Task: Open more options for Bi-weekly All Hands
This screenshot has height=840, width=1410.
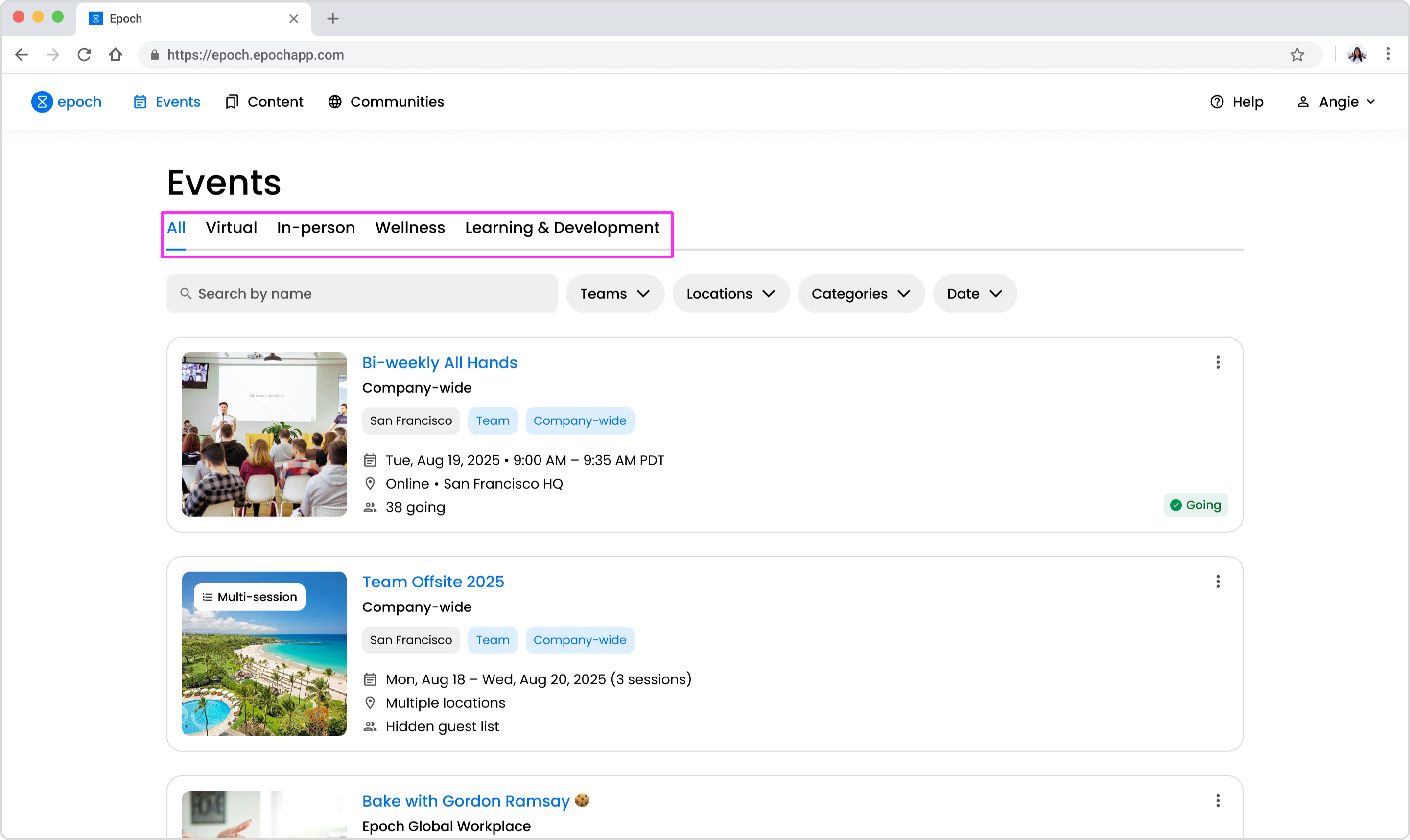Action: [1218, 362]
